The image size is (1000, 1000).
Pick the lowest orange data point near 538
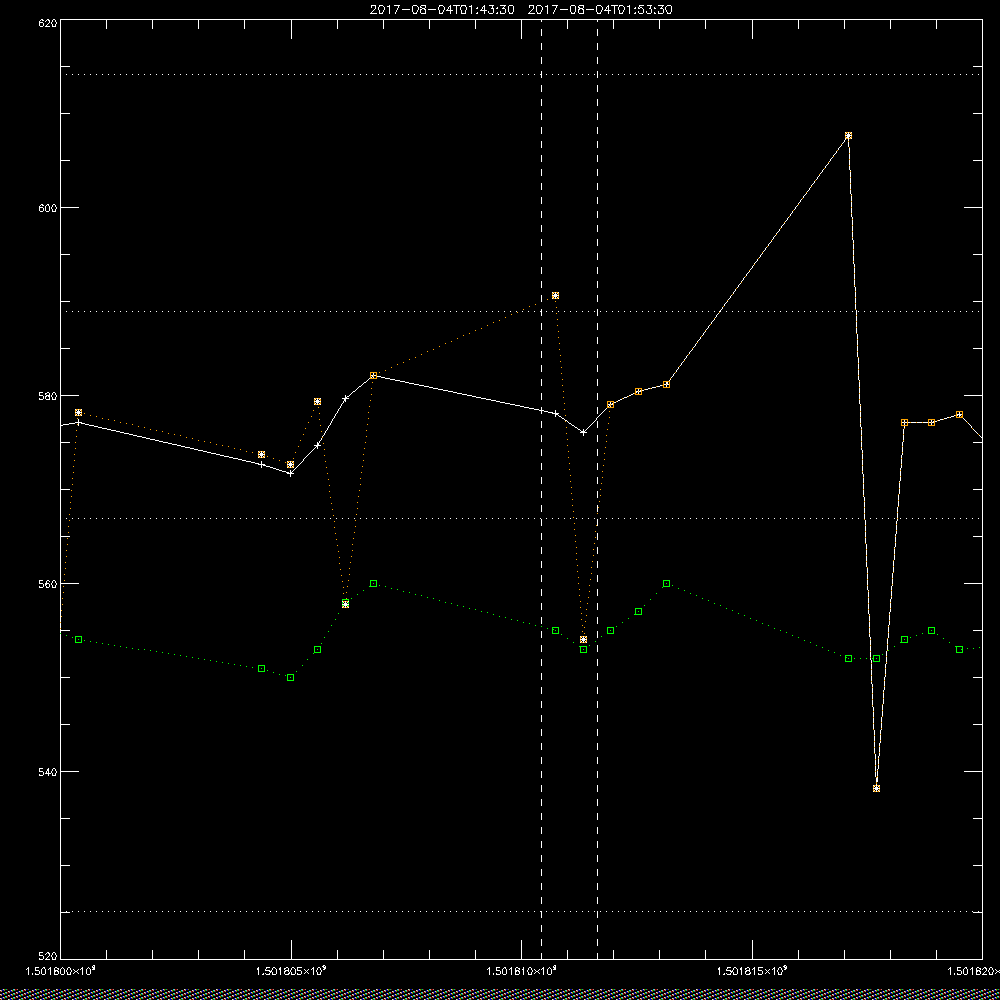coord(876,788)
